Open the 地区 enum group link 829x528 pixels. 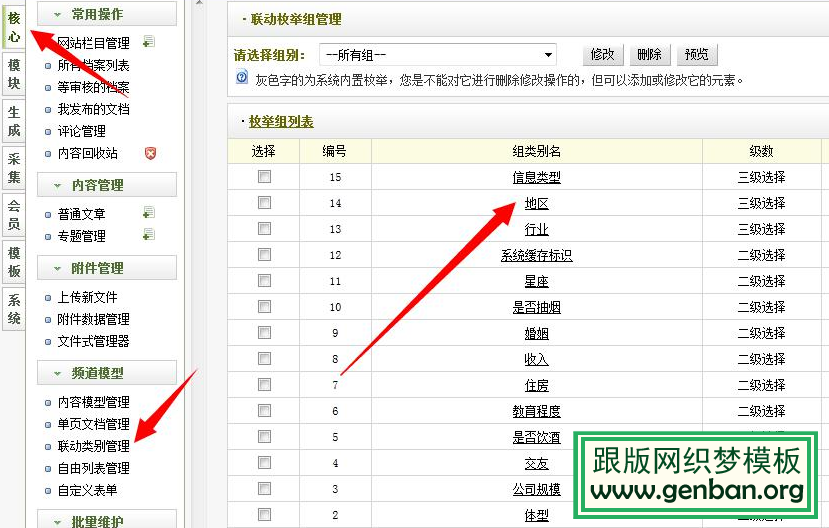(536, 203)
